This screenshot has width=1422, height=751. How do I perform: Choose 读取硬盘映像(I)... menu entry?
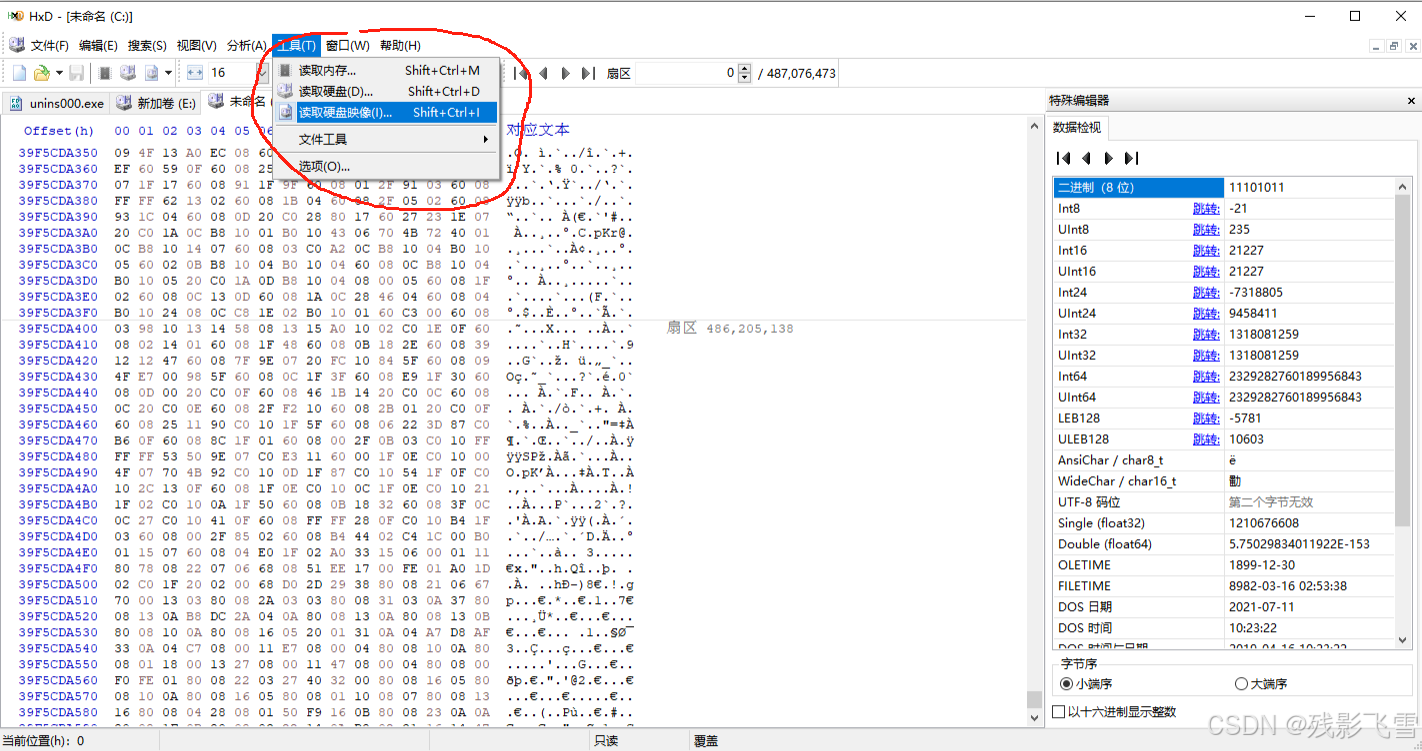(386, 112)
